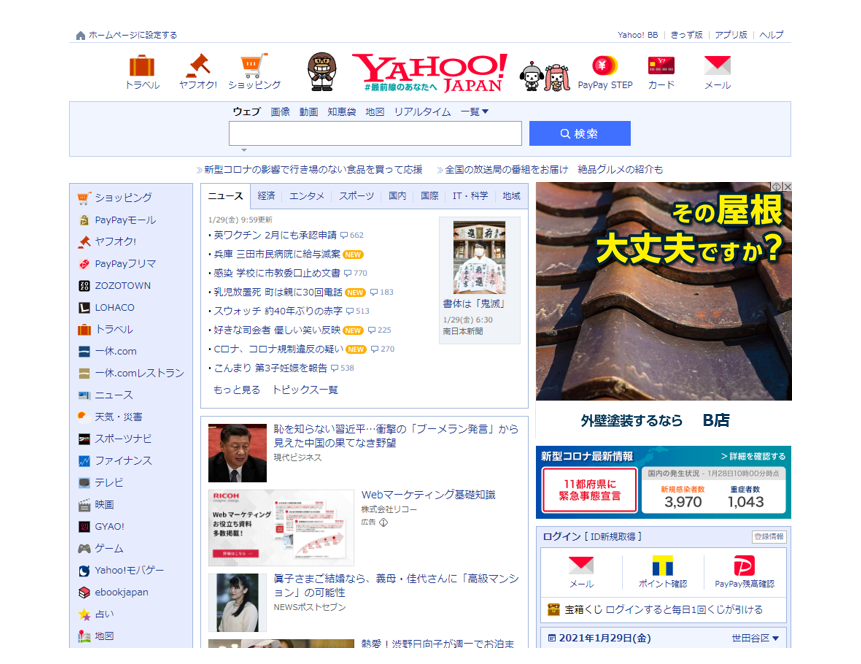Click the PayPay残高確認 icon
Viewport: 861px width, 664px height.
pyautogui.click(x=744, y=565)
